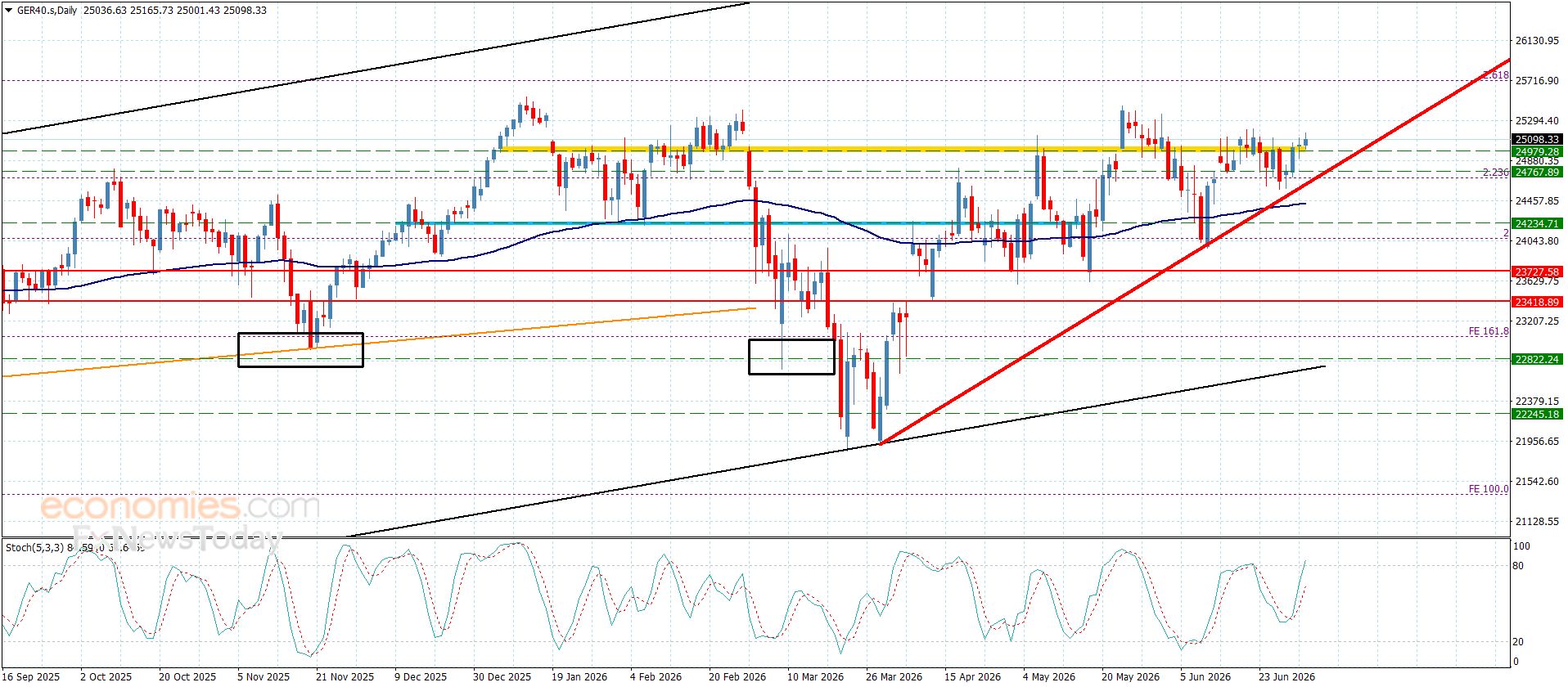Click the 2.618 Fibonacci level label
1568x687 pixels.
click(1496, 75)
